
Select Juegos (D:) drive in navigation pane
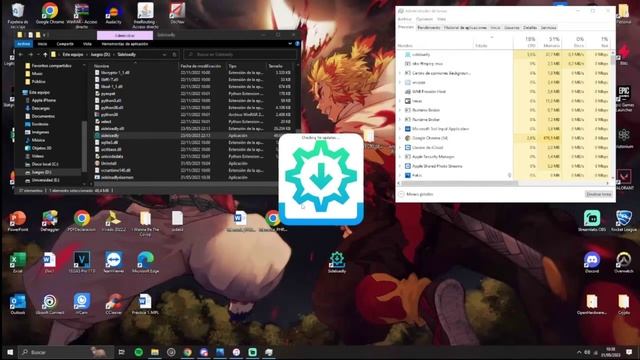tap(41, 172)
